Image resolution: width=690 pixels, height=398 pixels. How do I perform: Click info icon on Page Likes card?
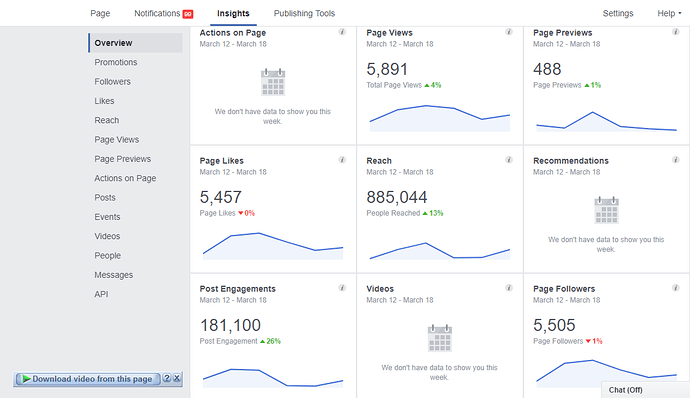tap(342, 160)
